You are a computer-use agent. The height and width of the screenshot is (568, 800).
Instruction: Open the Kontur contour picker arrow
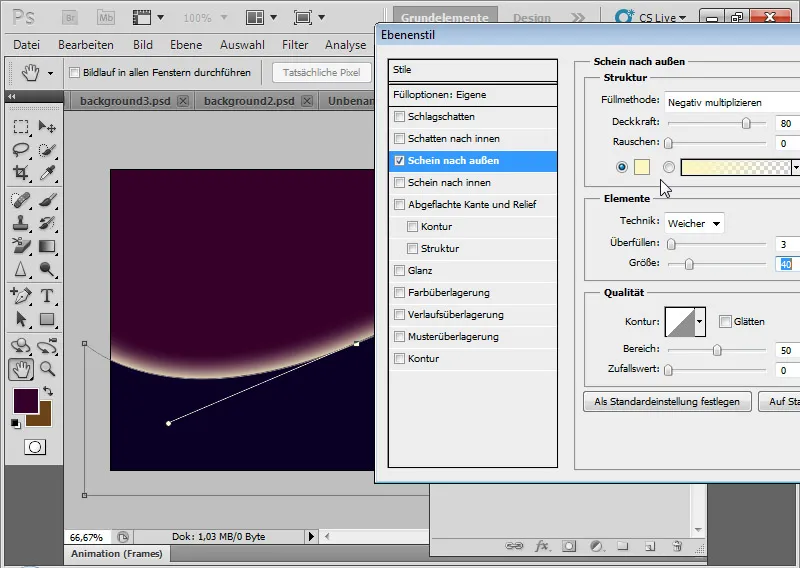pos(699,322)
